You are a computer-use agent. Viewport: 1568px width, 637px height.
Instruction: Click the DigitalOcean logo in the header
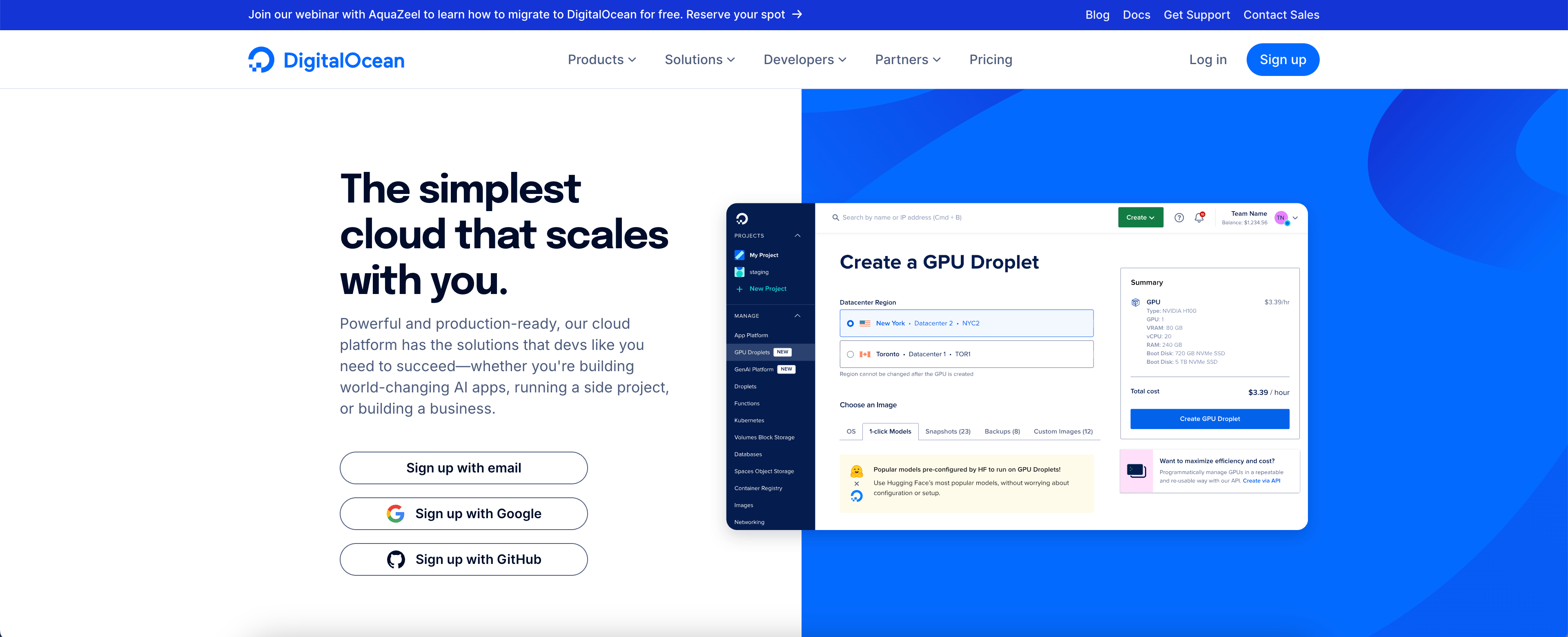pos(326,60)
